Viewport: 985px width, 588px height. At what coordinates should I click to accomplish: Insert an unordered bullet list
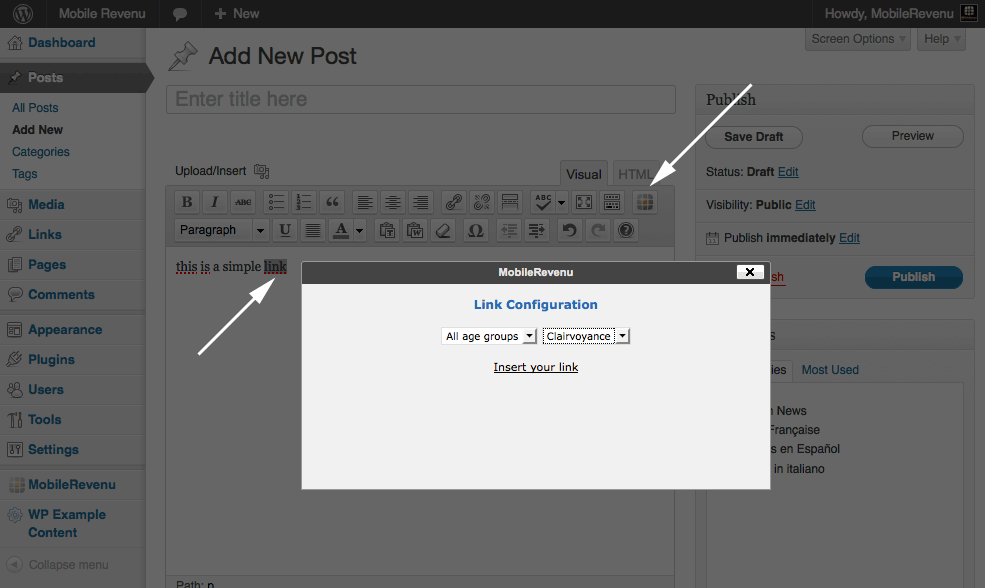[276, 202]
